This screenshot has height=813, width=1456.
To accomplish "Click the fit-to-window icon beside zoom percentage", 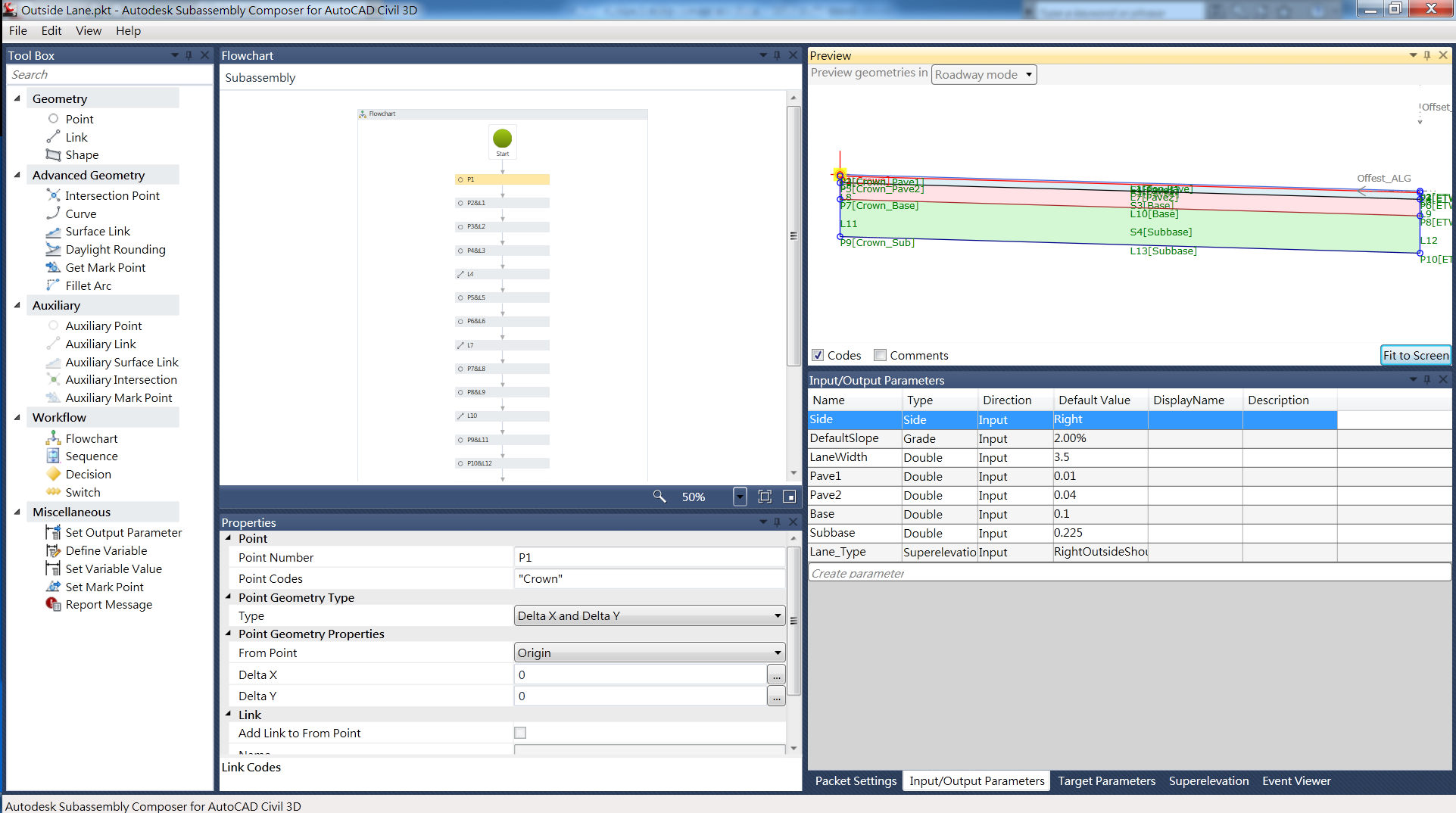I will [765, 497].
